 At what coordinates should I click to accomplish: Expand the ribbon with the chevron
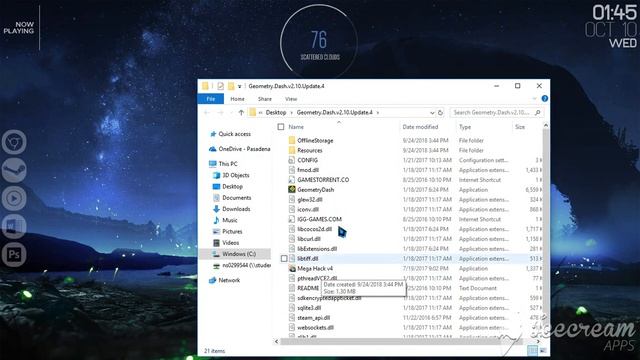tap(534, 99)
